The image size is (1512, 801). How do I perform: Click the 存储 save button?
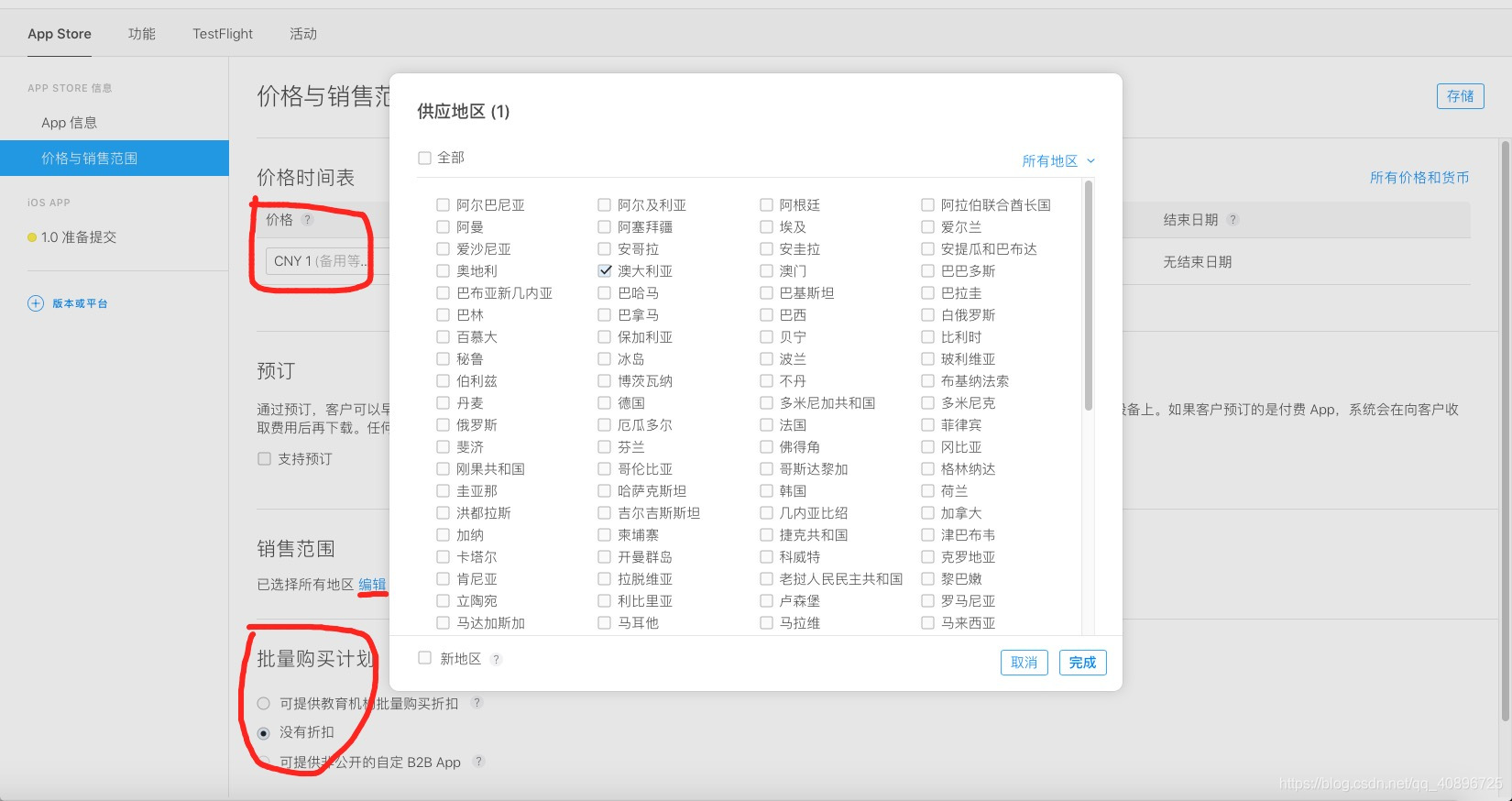coord(1461,95)
